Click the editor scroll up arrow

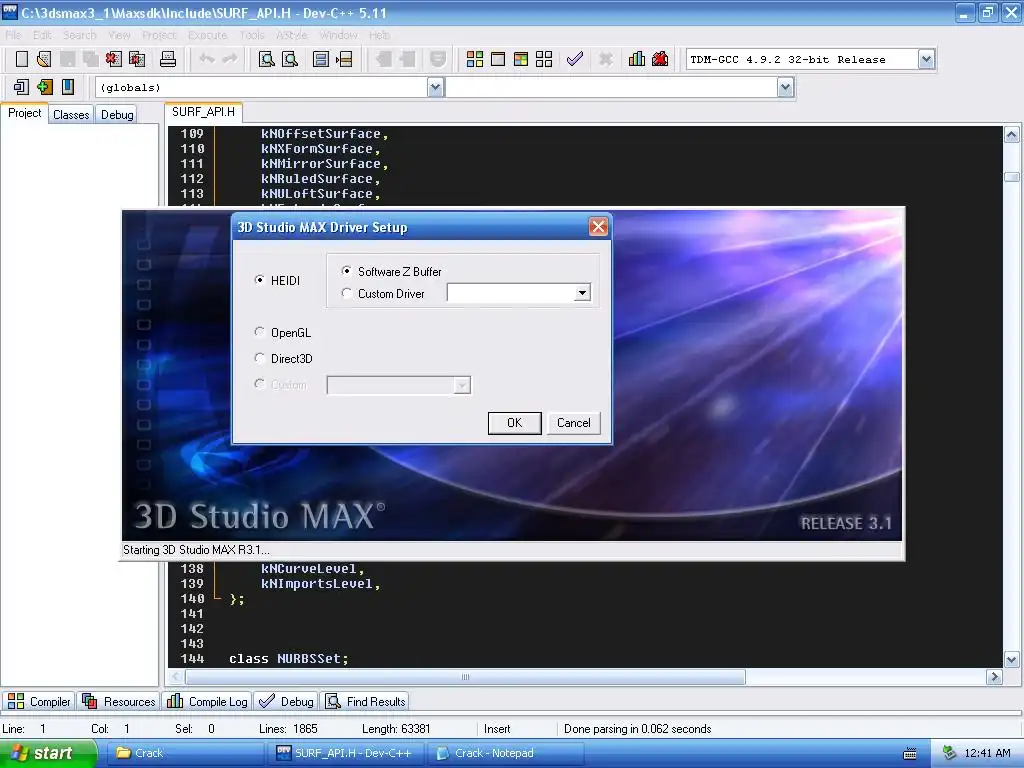pos(1011,135)
